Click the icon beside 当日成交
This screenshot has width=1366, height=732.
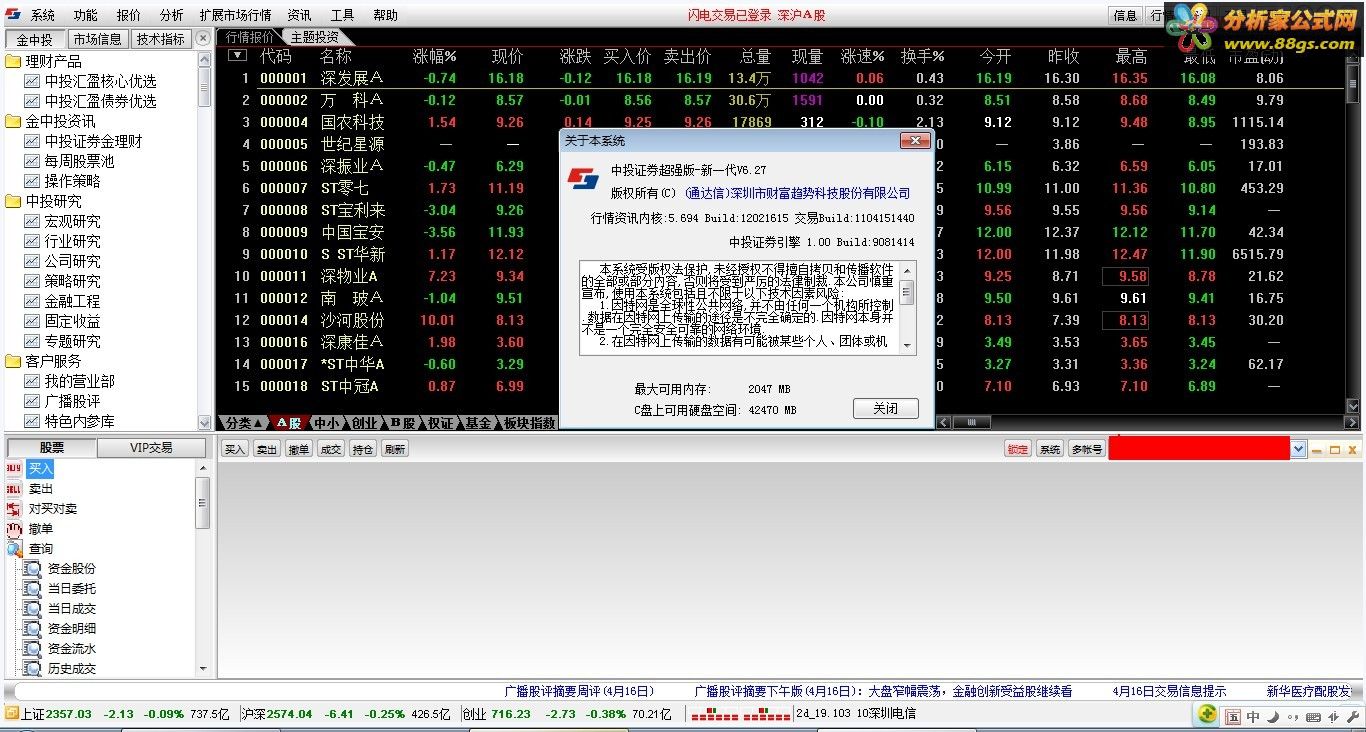[x=33, y=608]
